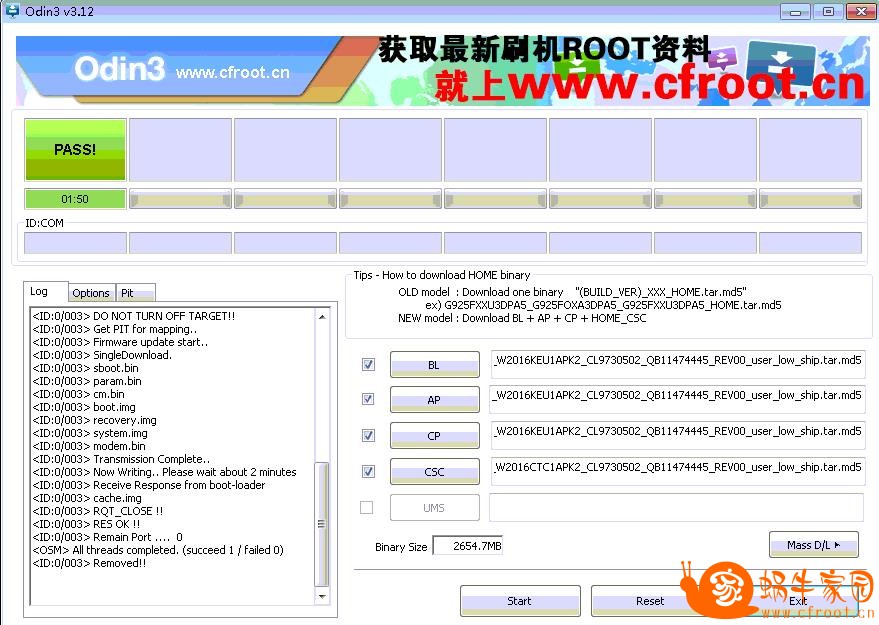Click the CSC file path field
Viewport: 879px width, 625px height.
click(x=678, y=471)
